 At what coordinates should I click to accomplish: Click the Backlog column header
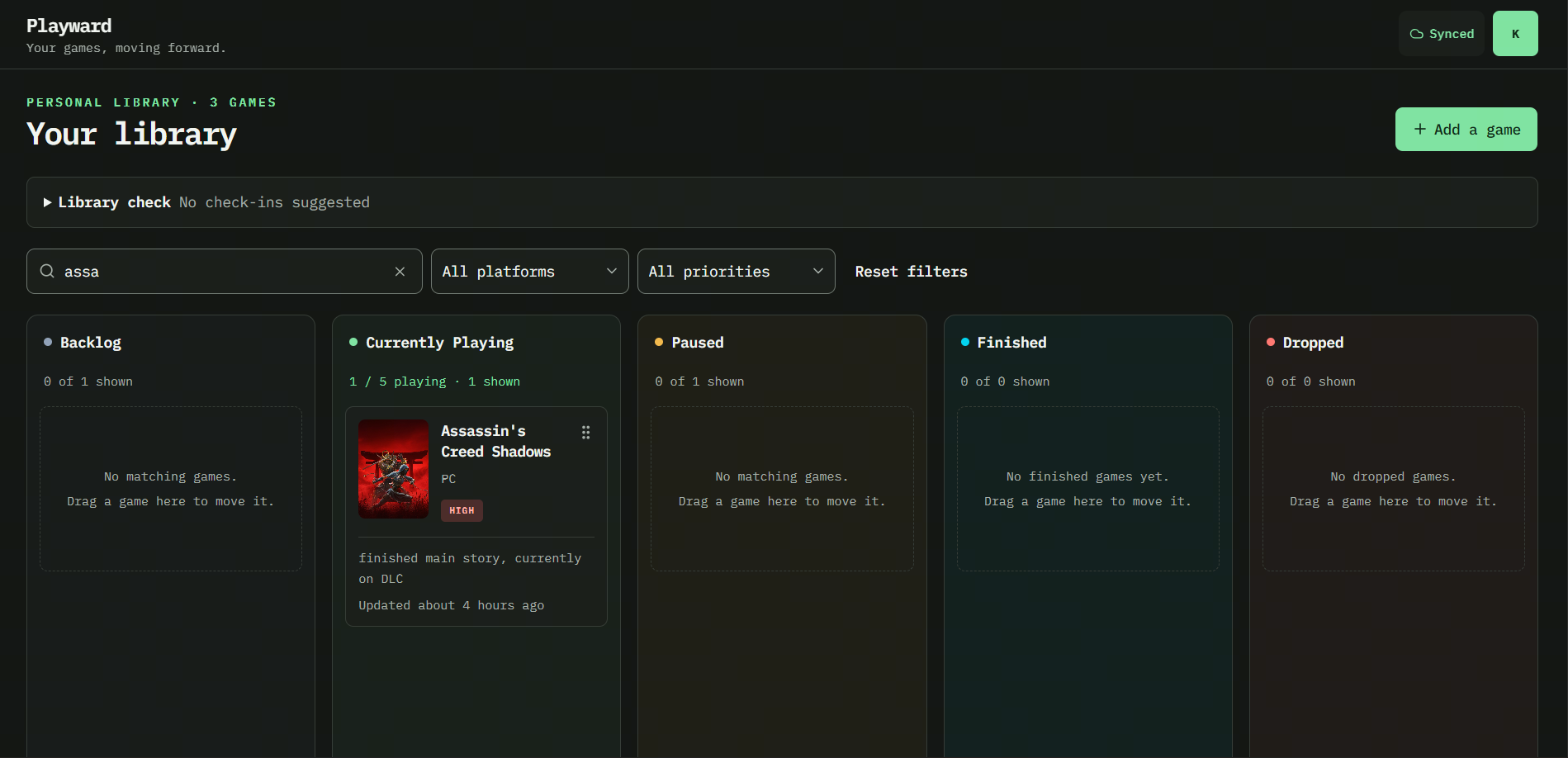point(90,343)
